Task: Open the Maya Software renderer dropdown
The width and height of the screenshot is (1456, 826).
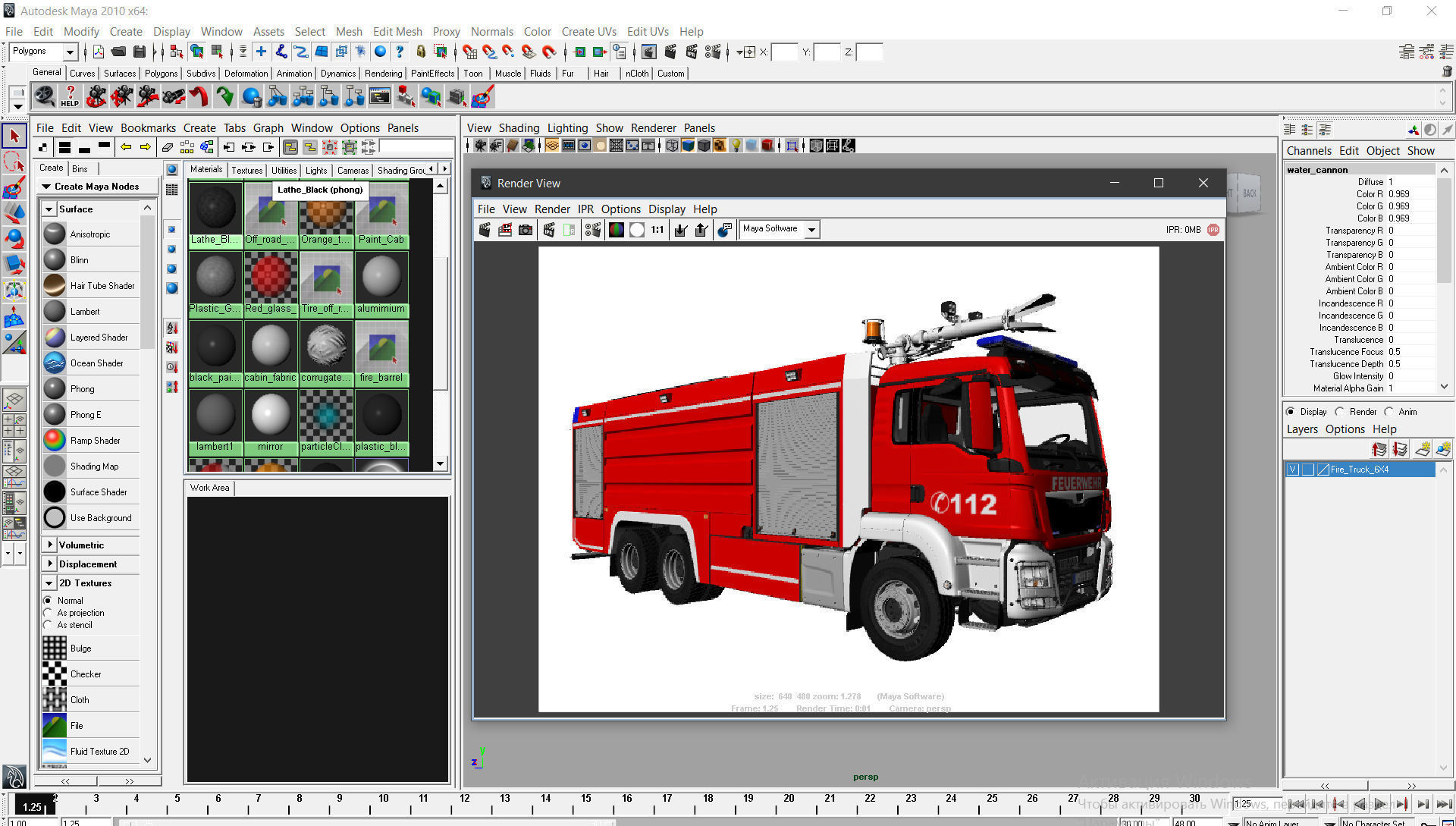Action: coord(812,229)
